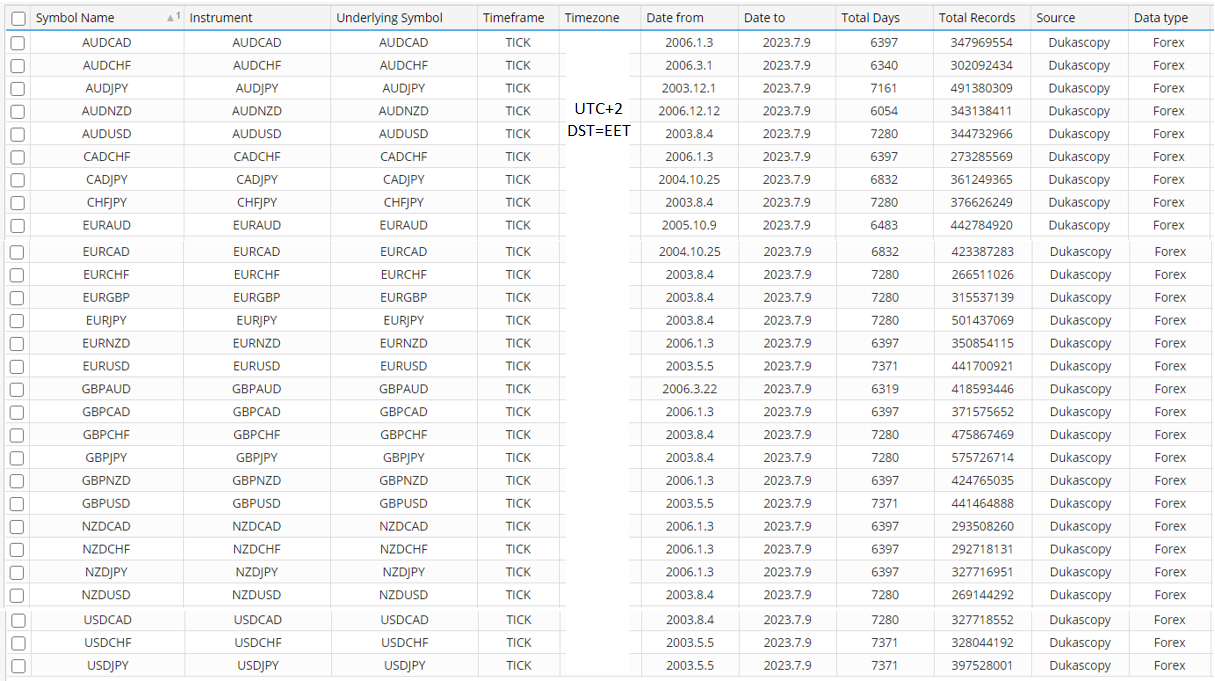Check the box for AUDCAD row
The image size is (1215, 681).
tap(18, 43)
